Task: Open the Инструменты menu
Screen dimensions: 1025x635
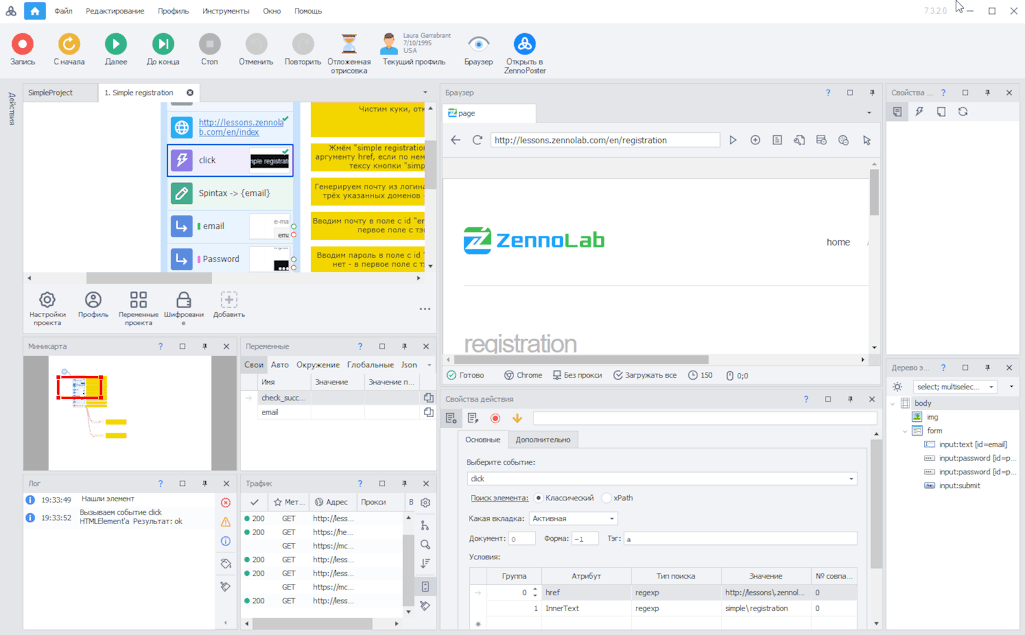Action: [225, 11]
